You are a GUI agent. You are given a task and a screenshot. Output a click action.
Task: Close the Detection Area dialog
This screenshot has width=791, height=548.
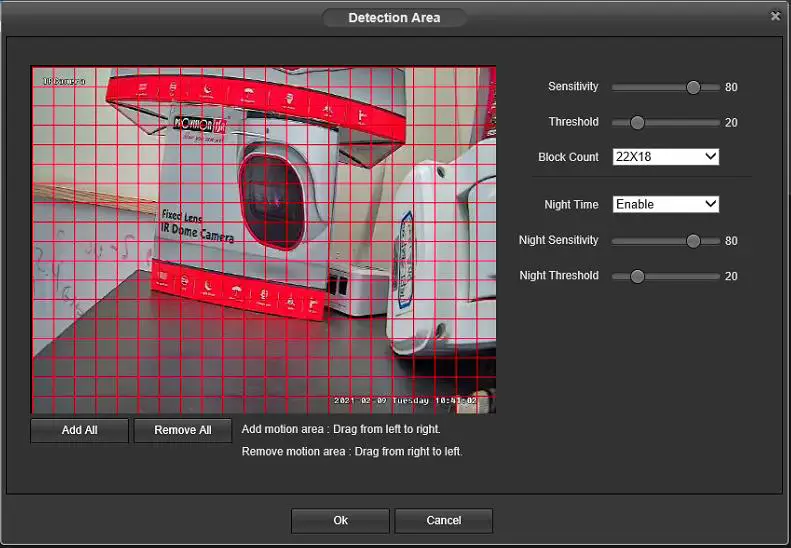coord(775,16)
